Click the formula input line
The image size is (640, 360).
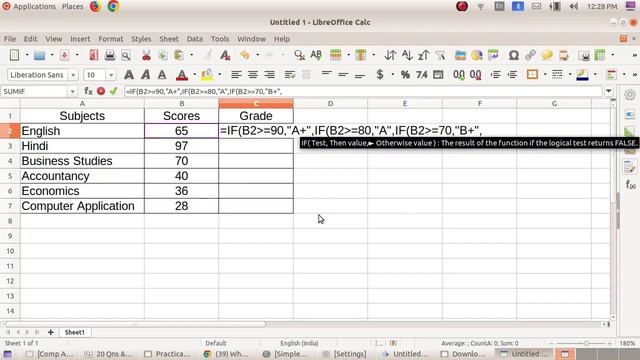(x=363, y=91)
